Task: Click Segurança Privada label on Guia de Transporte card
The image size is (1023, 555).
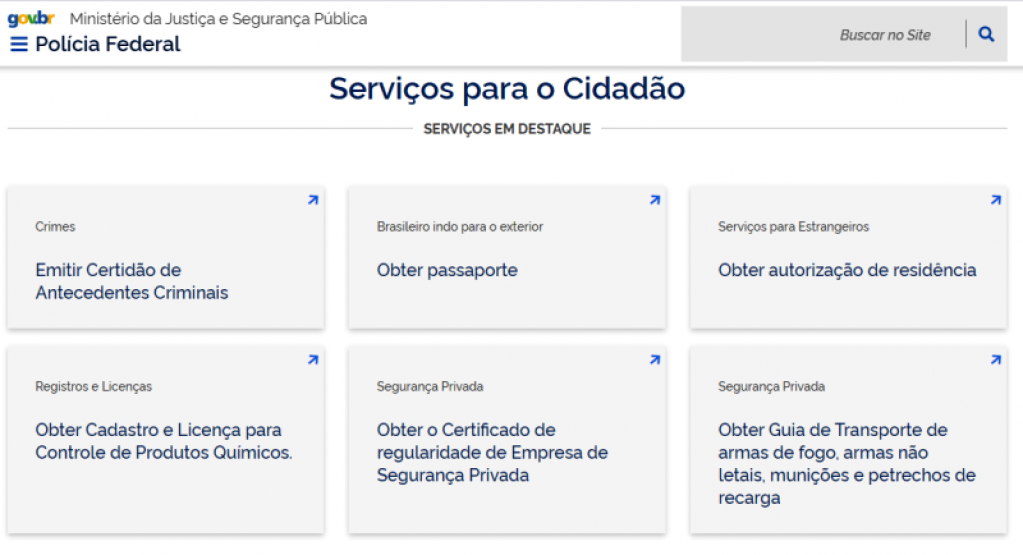Action: 771,387
